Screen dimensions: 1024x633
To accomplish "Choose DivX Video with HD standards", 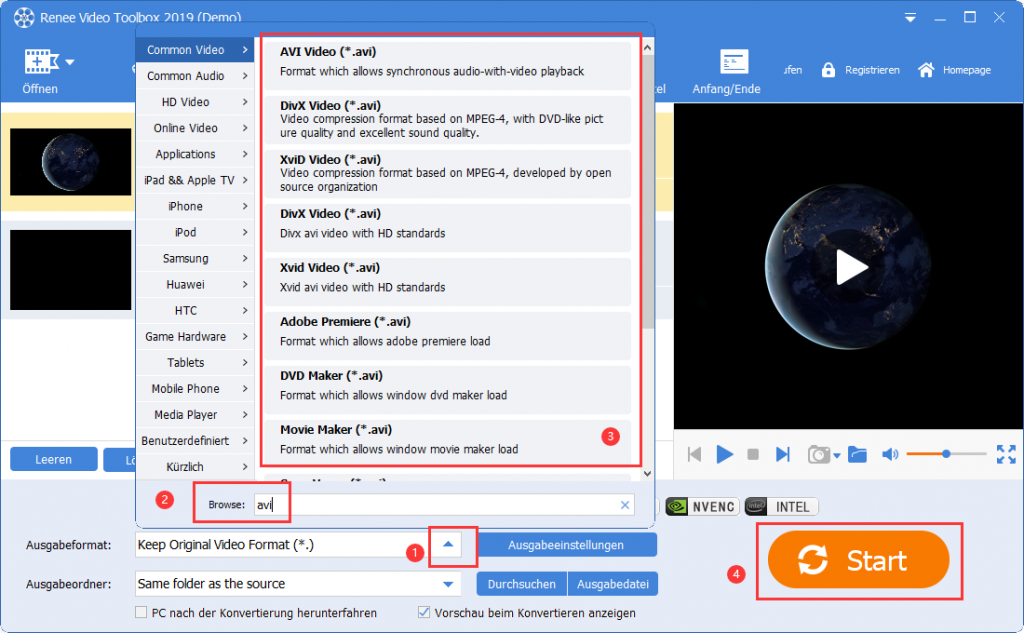I will (x=447, y=227).
